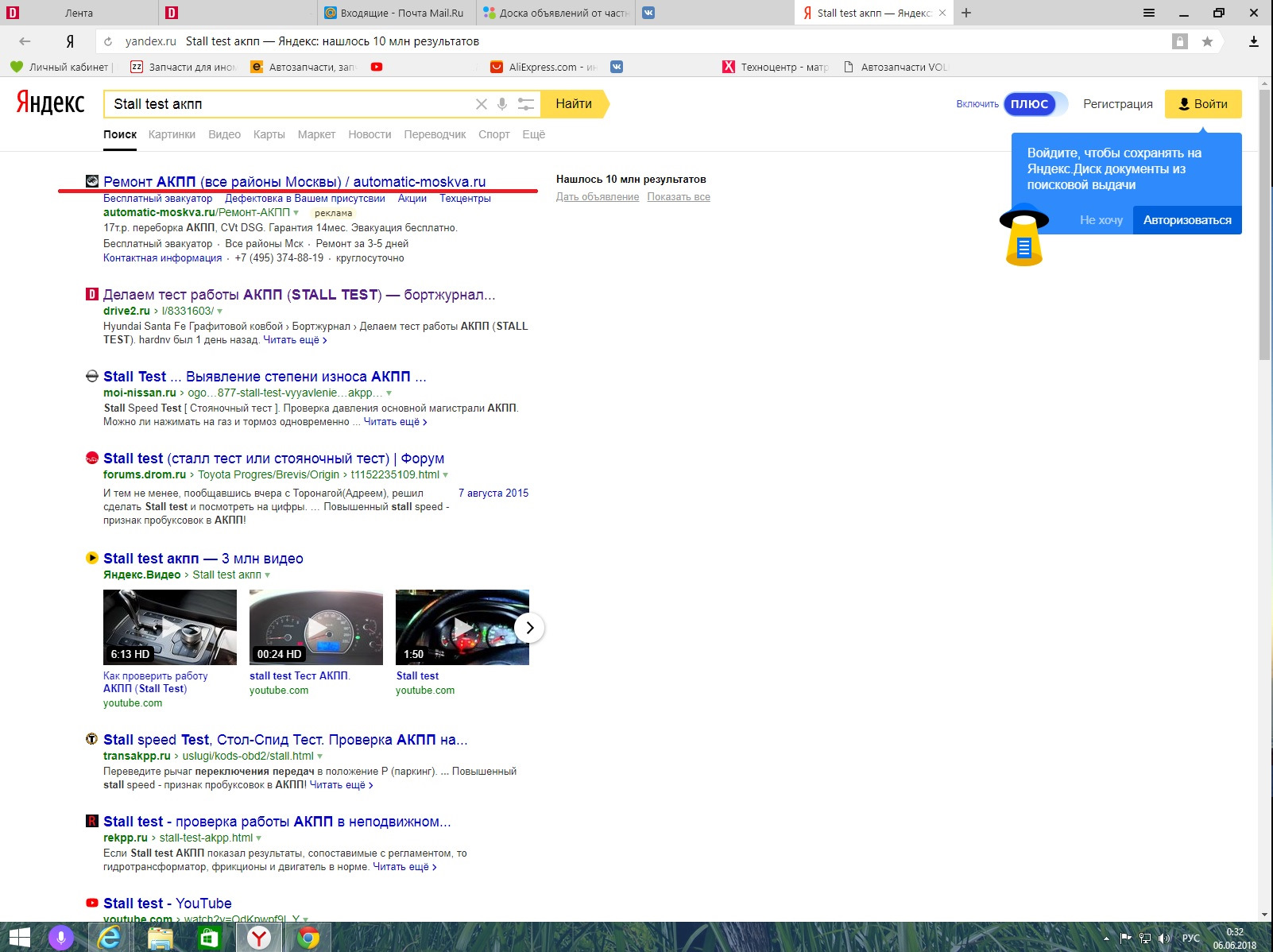
Task: Show next videos with the arrow button
Action: 530,628
